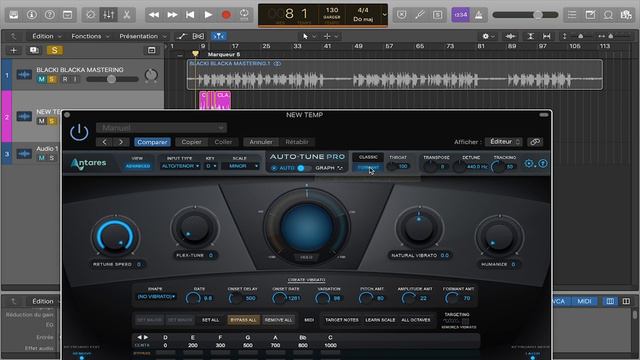Select the CLASSIC mode button
Screen dimensions: 640x360
pos(368,157)
